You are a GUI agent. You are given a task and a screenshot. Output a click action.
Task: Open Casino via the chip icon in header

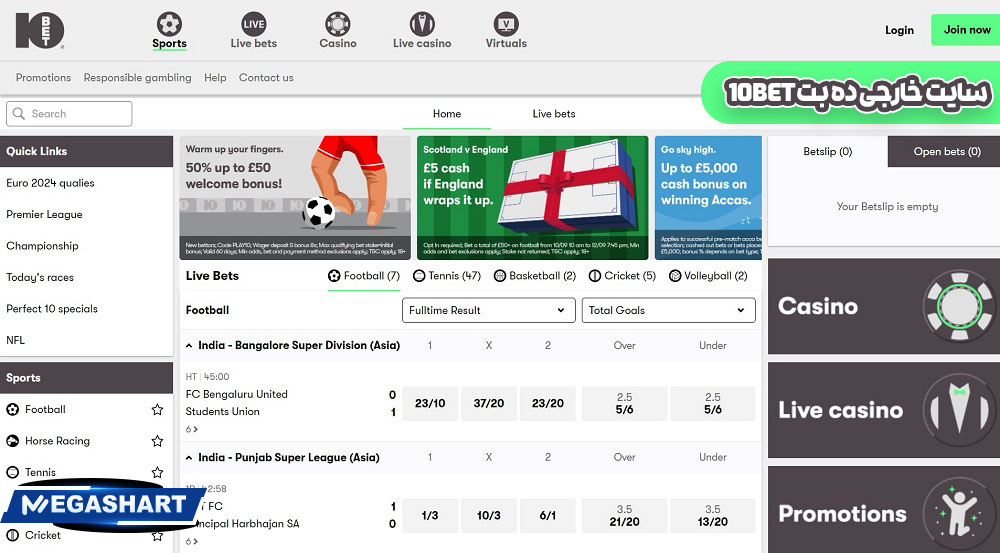(337, 24)
